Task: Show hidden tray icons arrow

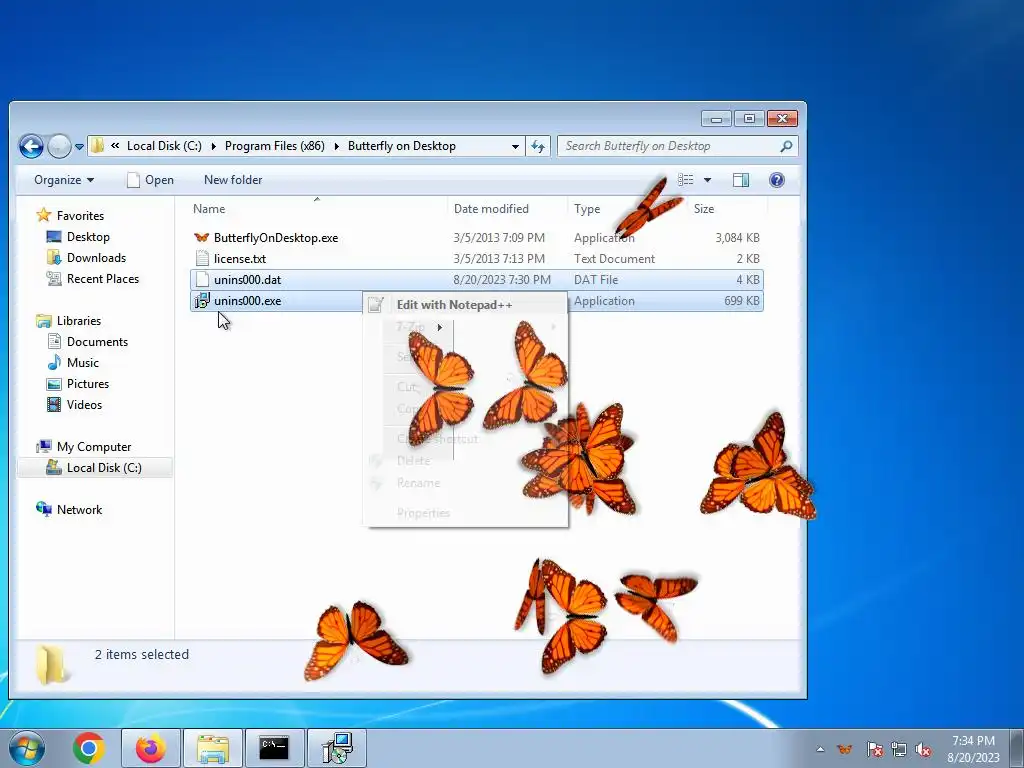Action: click(820, 749)
